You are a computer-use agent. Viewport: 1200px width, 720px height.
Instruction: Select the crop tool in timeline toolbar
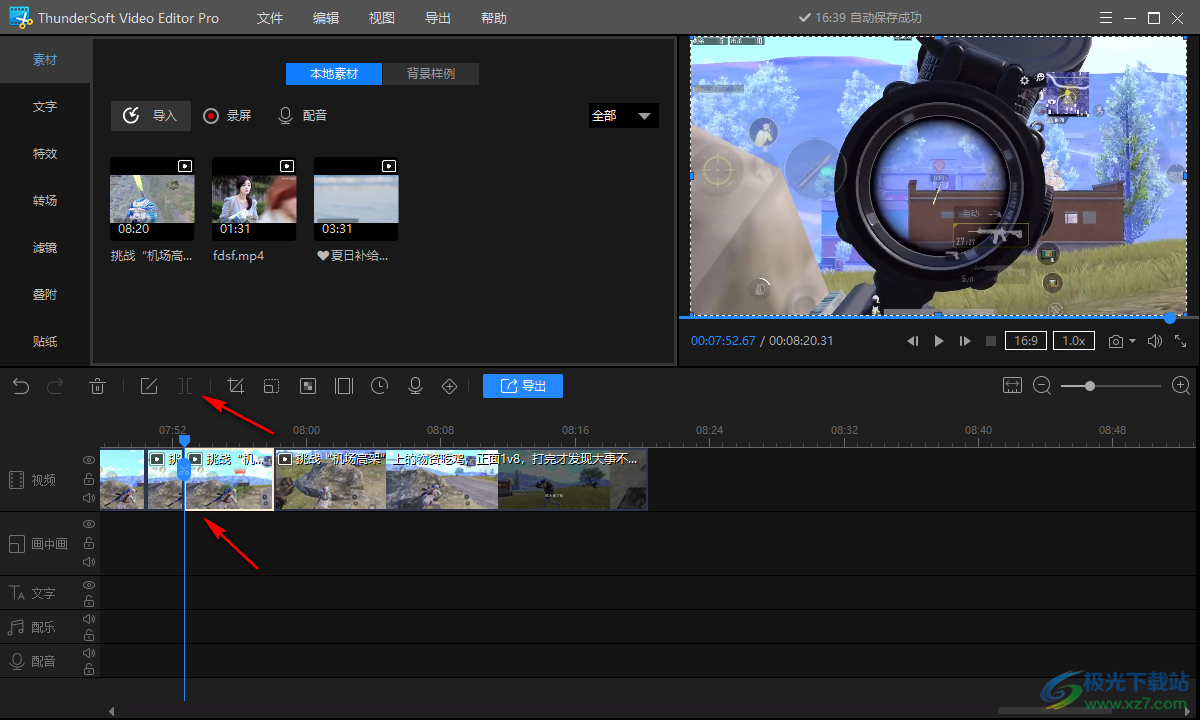coord(236,386)
